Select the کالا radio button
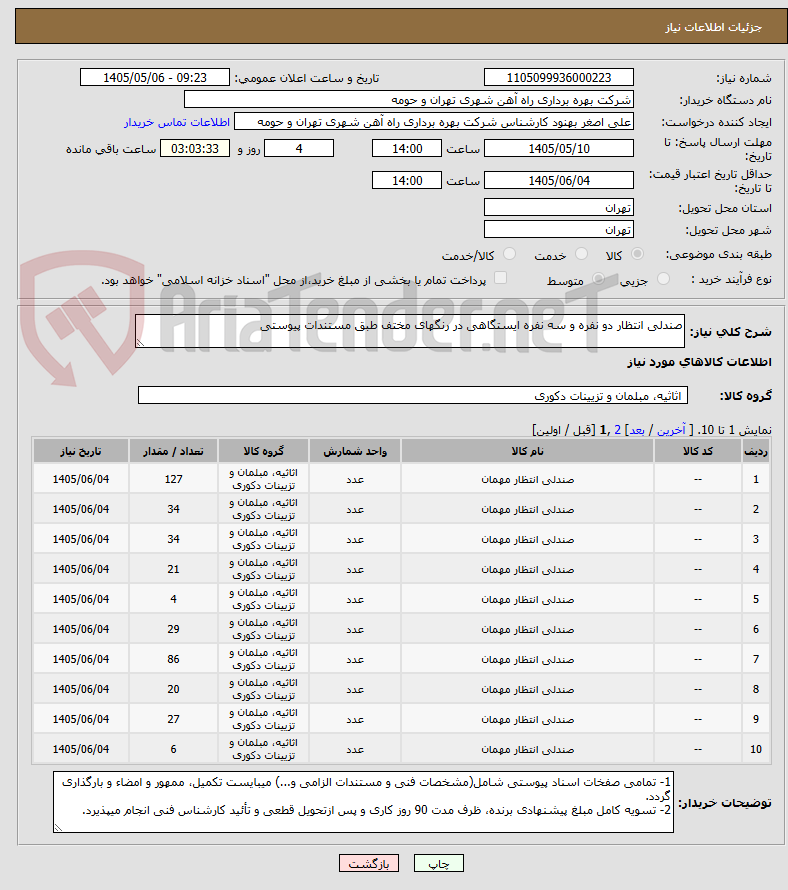 click(638, 254)
